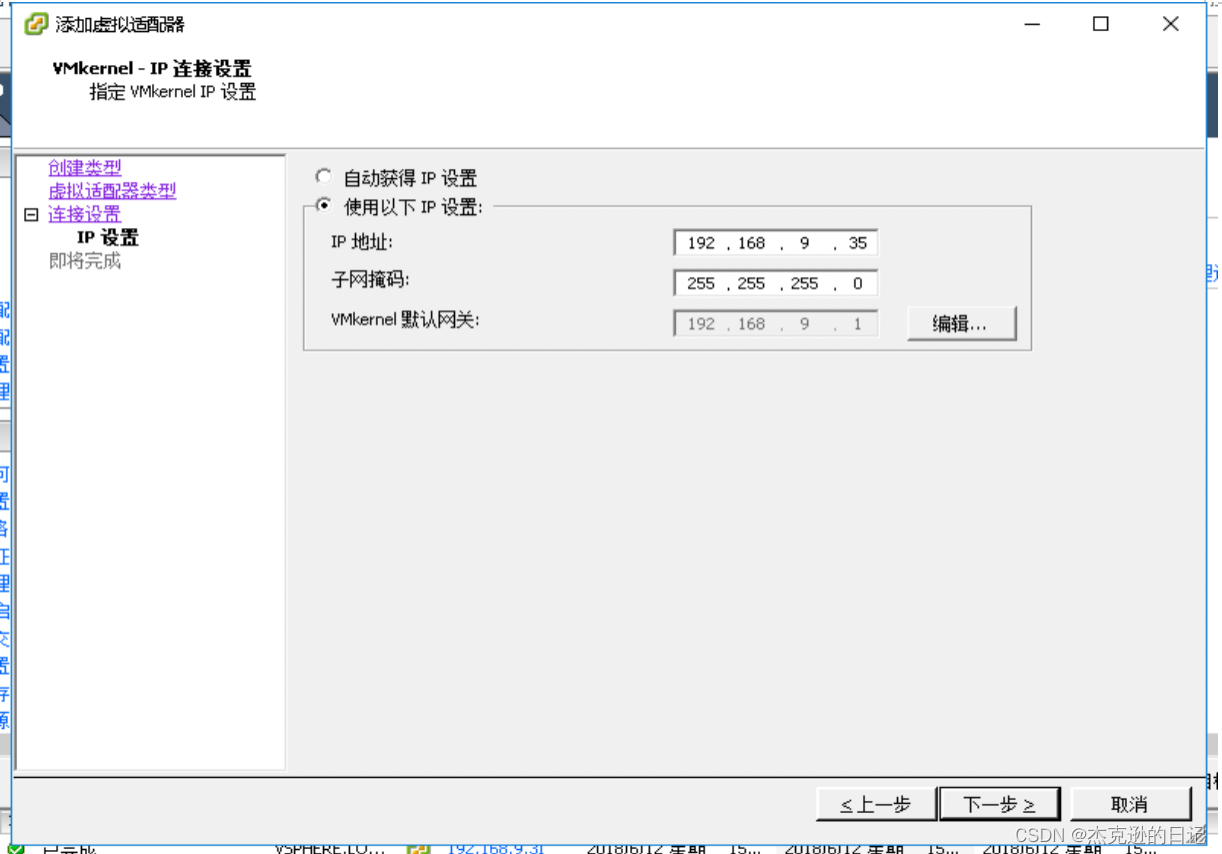This screenshot has height=854, width=1222.
Task: Click the vSphere icon in dialog title bar
Action: pyautogui.click(x=35, y=24)
